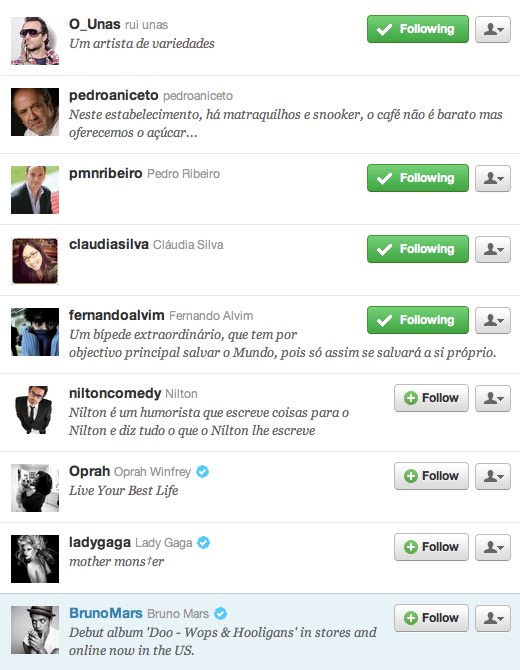Follow Lady Gaga
This screenshot has width=520, height=670.
(431, 547)
